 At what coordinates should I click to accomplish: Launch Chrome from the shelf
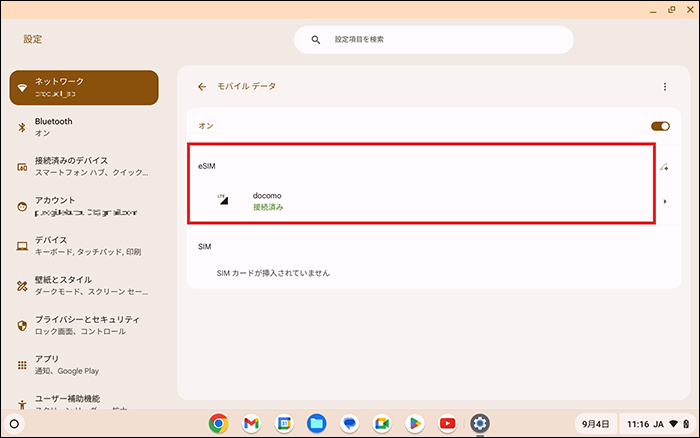[218, 423]
